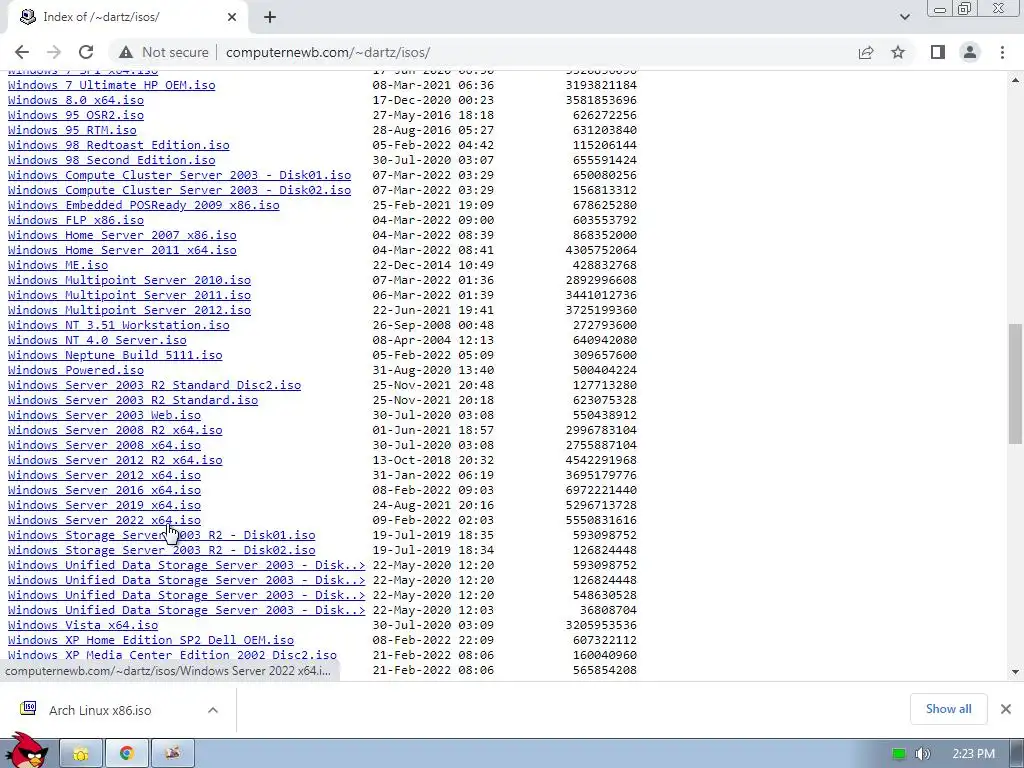Open Windows Storage Server 2003 R2 Disk02.iso

(162, 551)
